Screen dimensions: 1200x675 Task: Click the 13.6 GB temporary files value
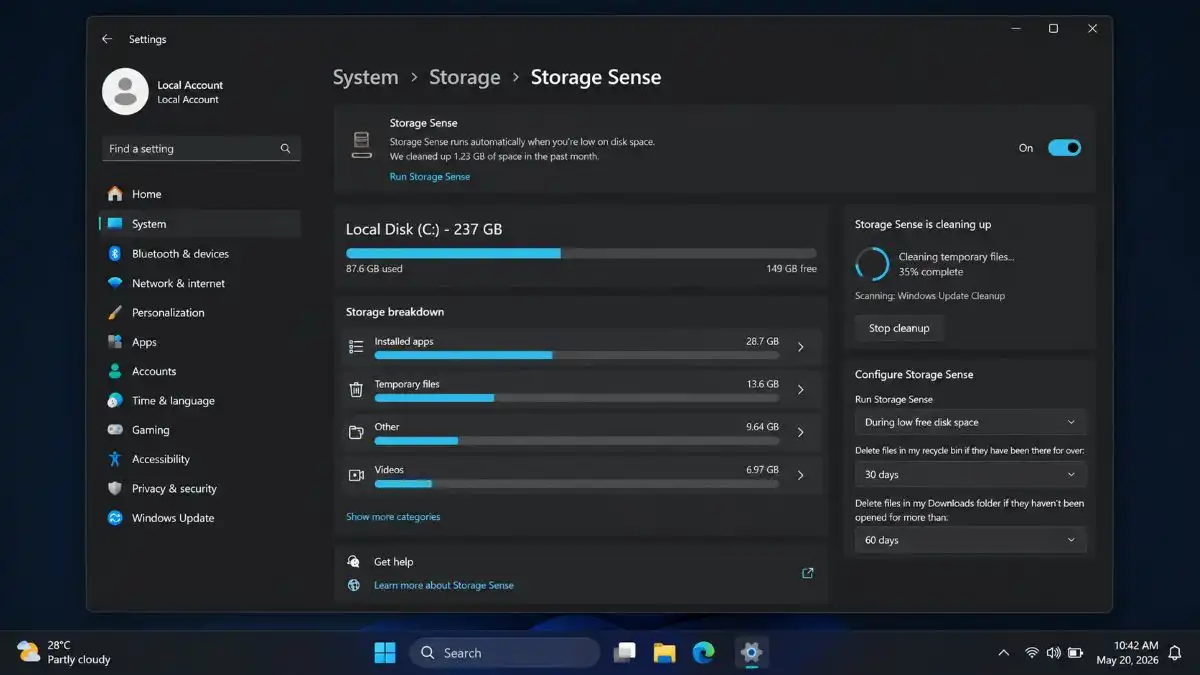tap(762, 384)
